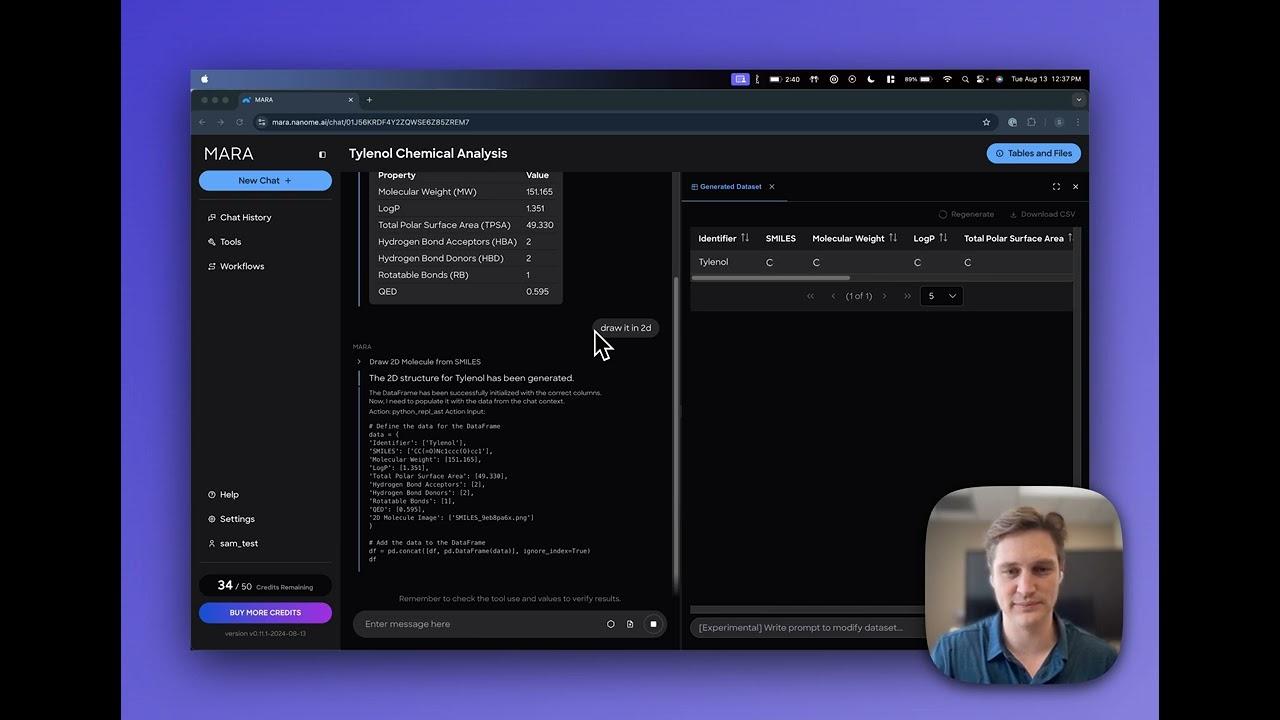Viewport: 1280px width, 720px height.
Task: Click the Tylenol Chemical Analysis title
Action: click(x=428, y=153)
